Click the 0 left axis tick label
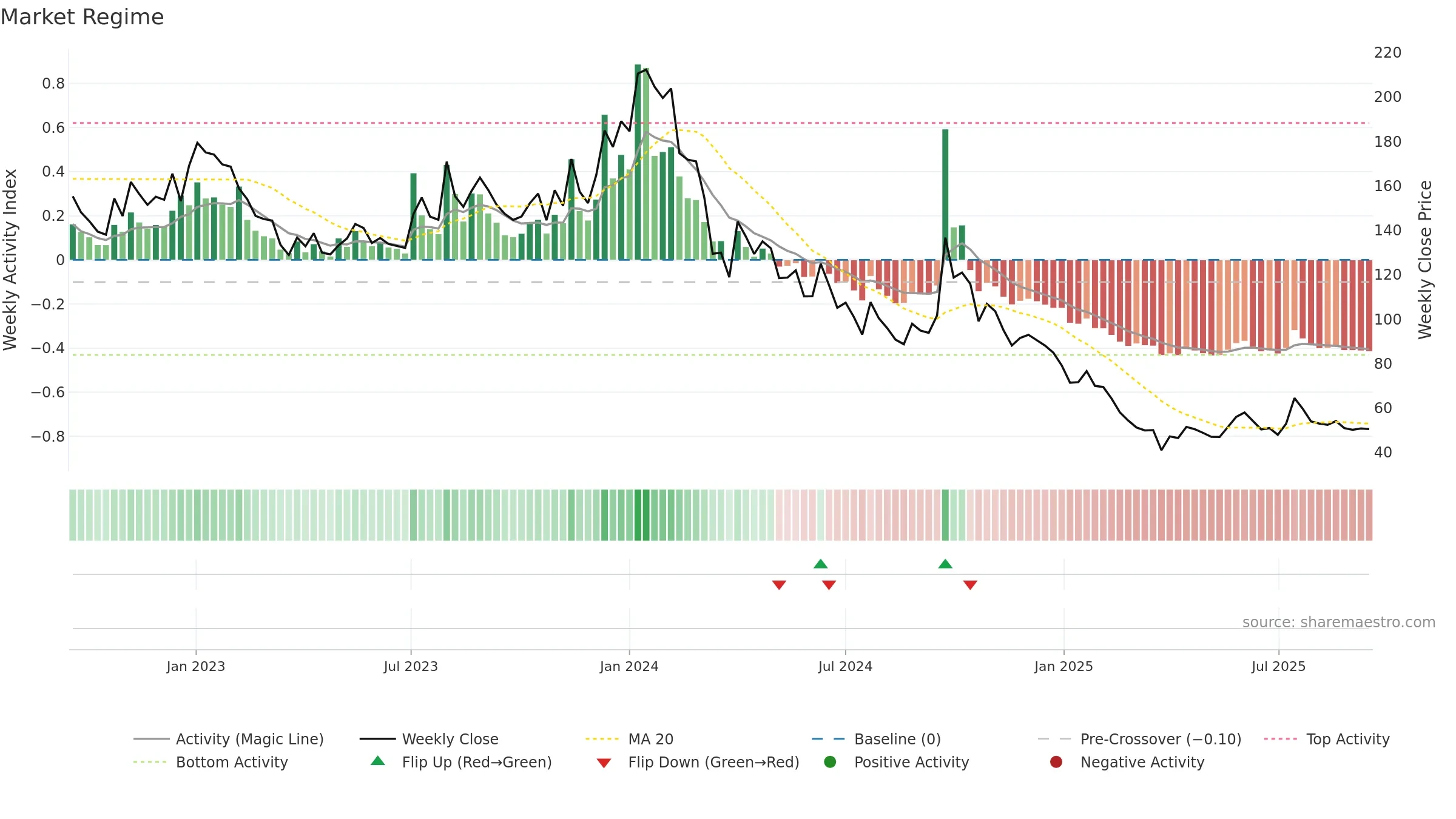 [60, 260]
